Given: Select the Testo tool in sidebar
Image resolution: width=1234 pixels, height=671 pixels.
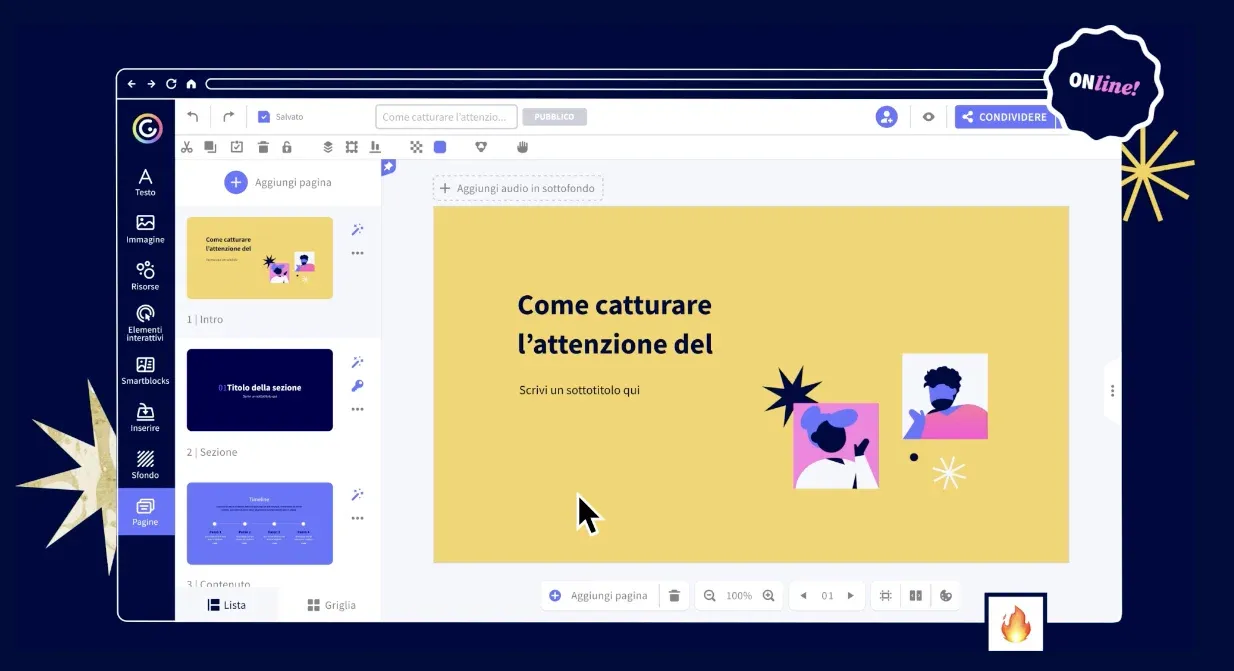Looking at the screenshot, I should pos(145,181).
